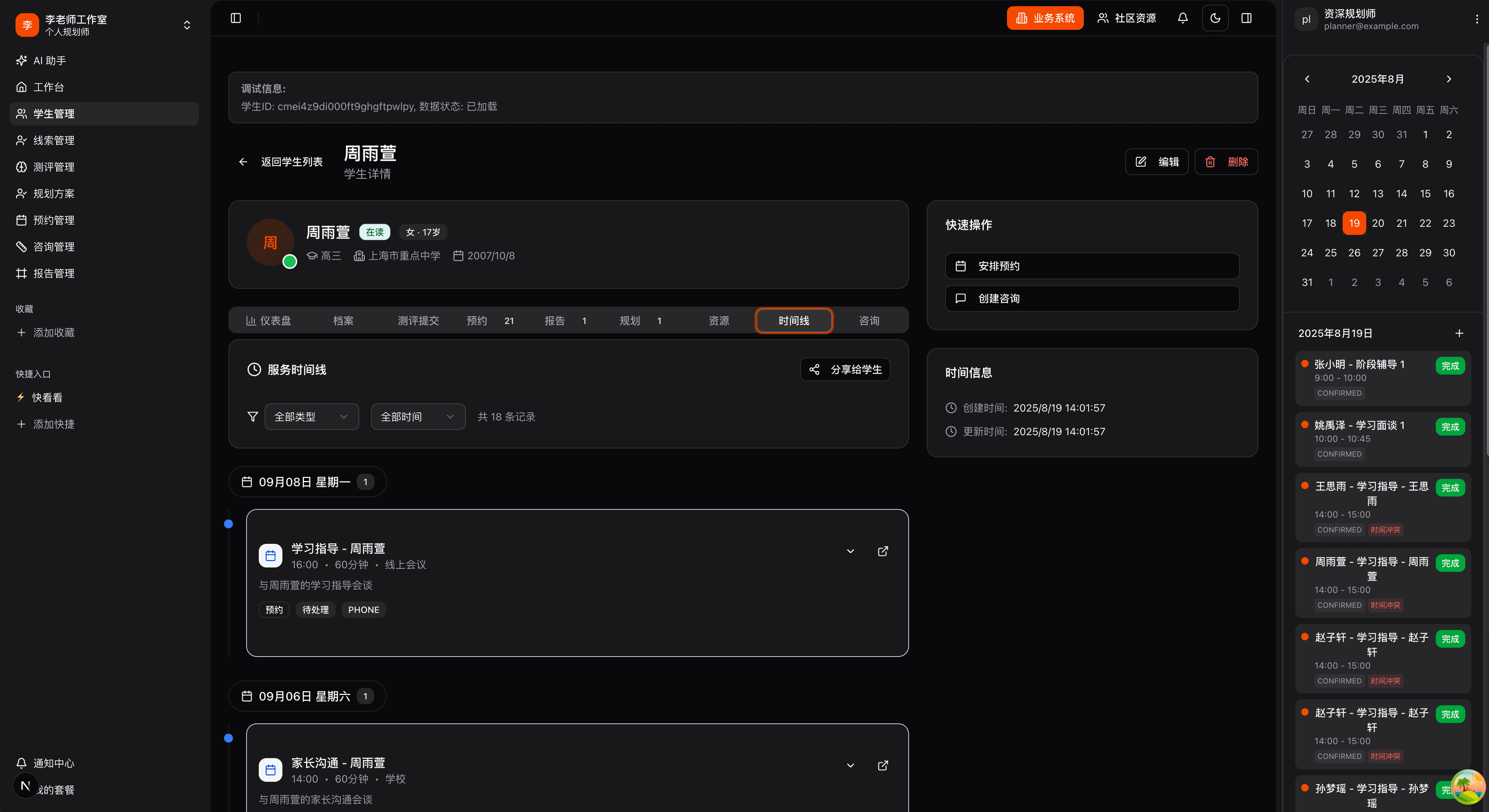This screenshot has width=1489, height=812.
Task: Toggle the right side panel layout
Action: pos(1247,18)
